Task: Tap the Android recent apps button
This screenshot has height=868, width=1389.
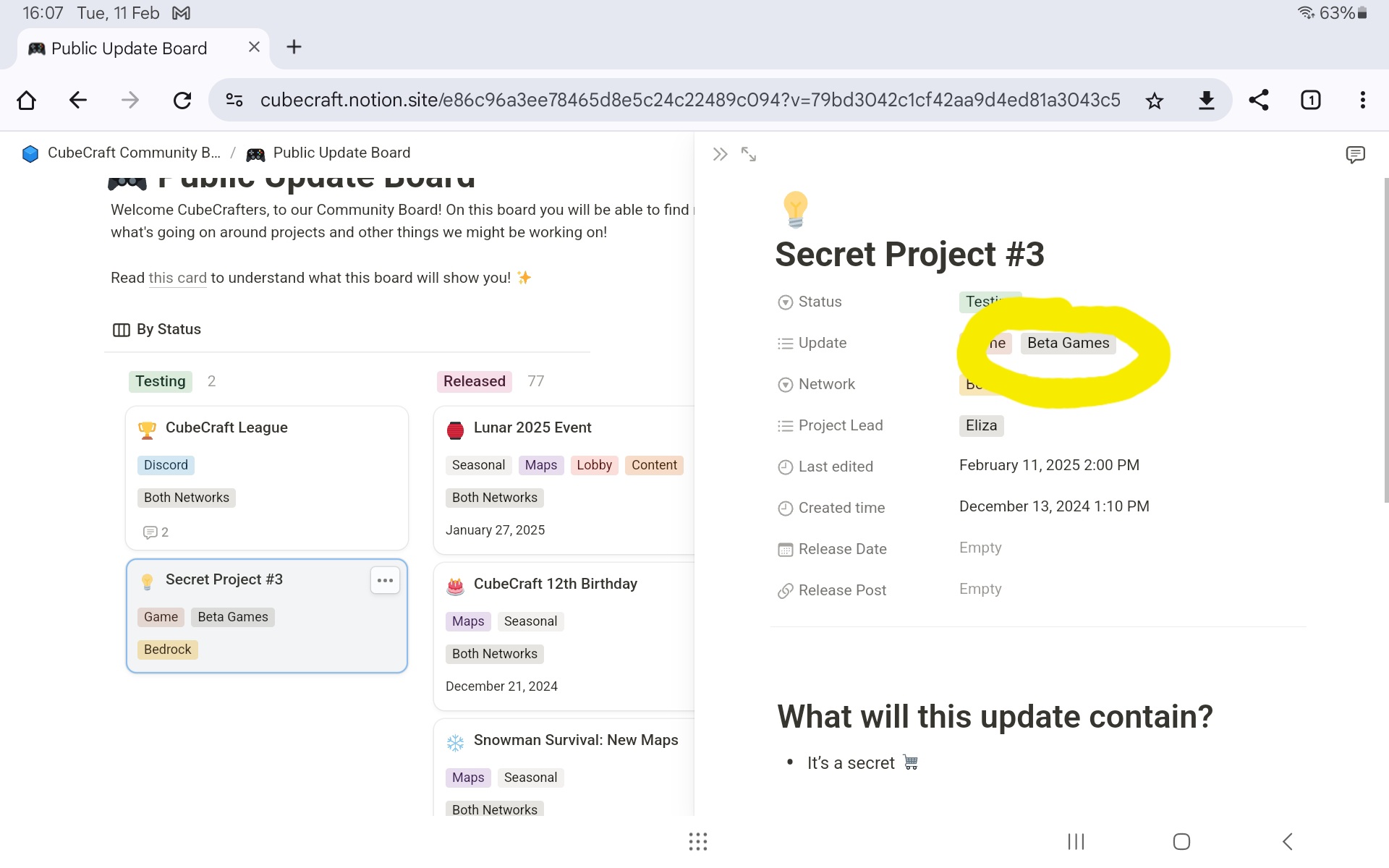Action: (1076, 841)
